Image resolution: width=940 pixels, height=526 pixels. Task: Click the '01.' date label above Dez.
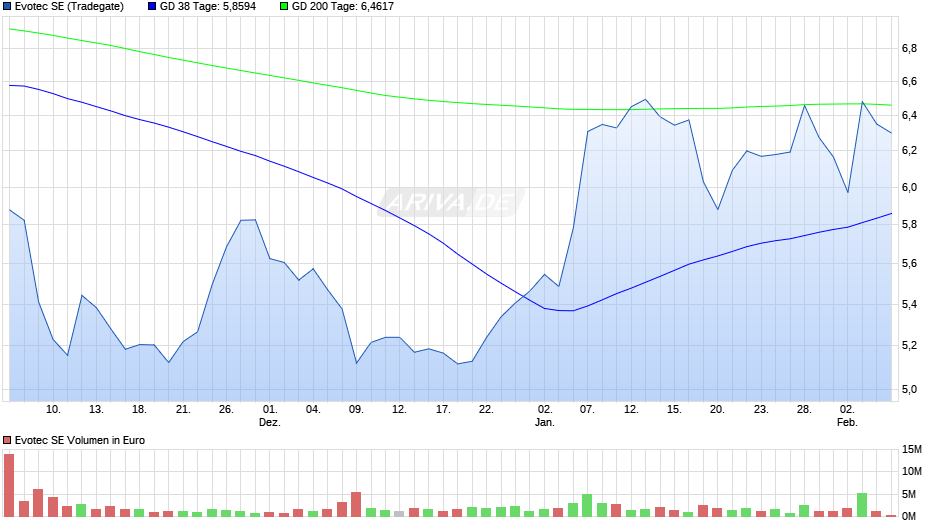(x=270, y=409)
